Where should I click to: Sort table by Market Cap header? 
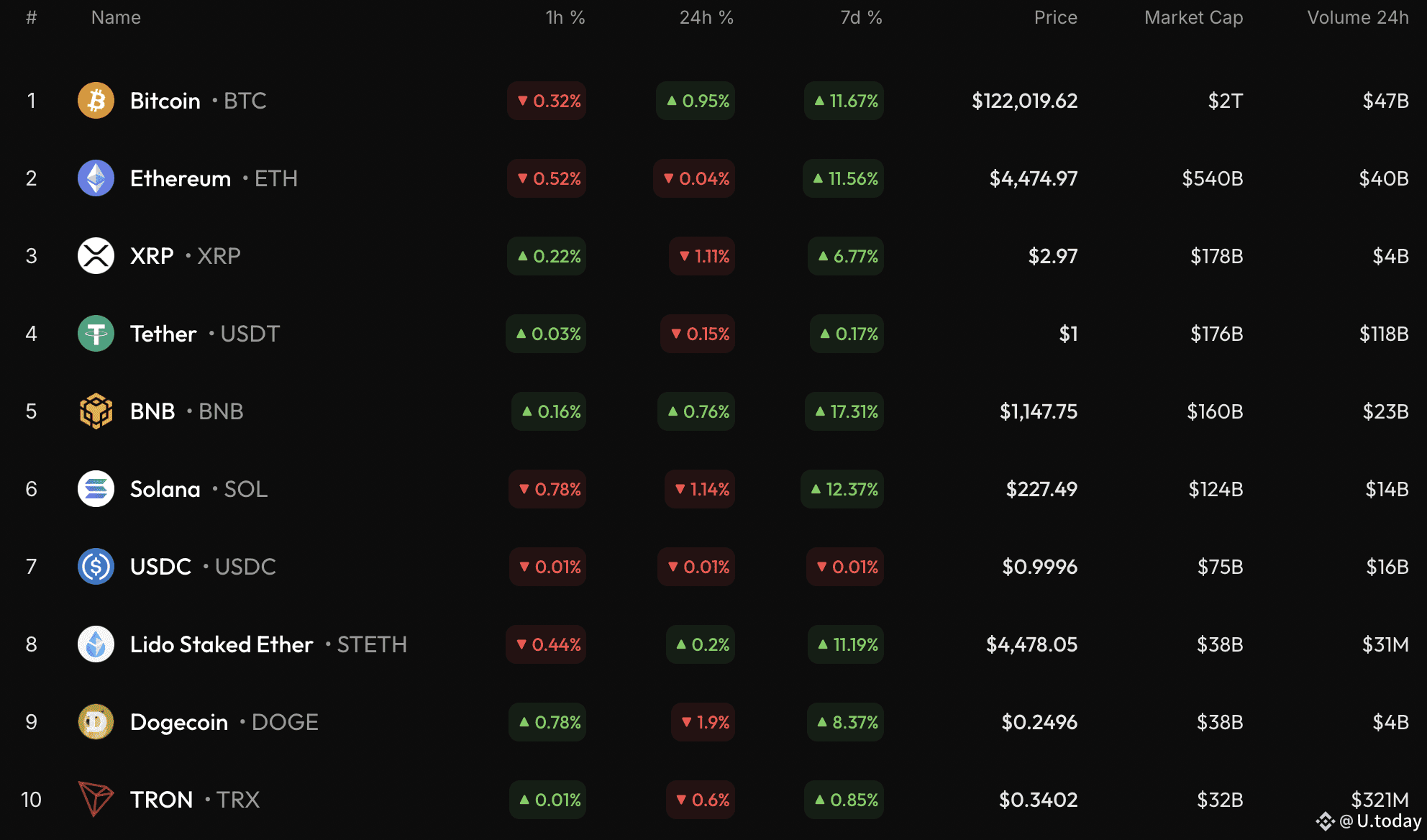[1193, 17]
